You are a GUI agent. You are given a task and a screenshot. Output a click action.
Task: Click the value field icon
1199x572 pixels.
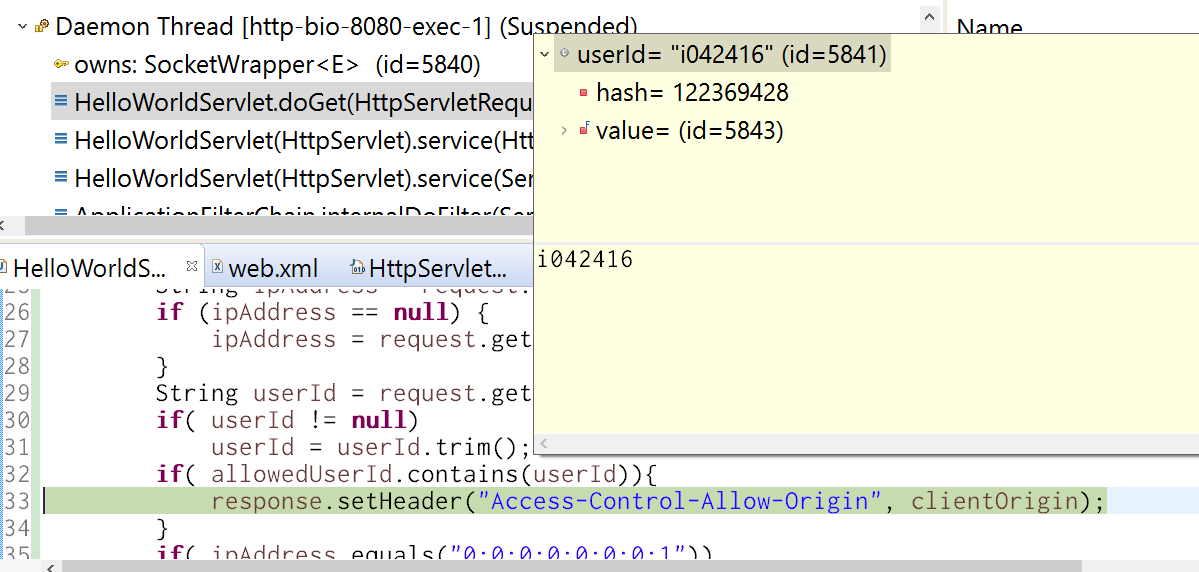click(584, 130)
